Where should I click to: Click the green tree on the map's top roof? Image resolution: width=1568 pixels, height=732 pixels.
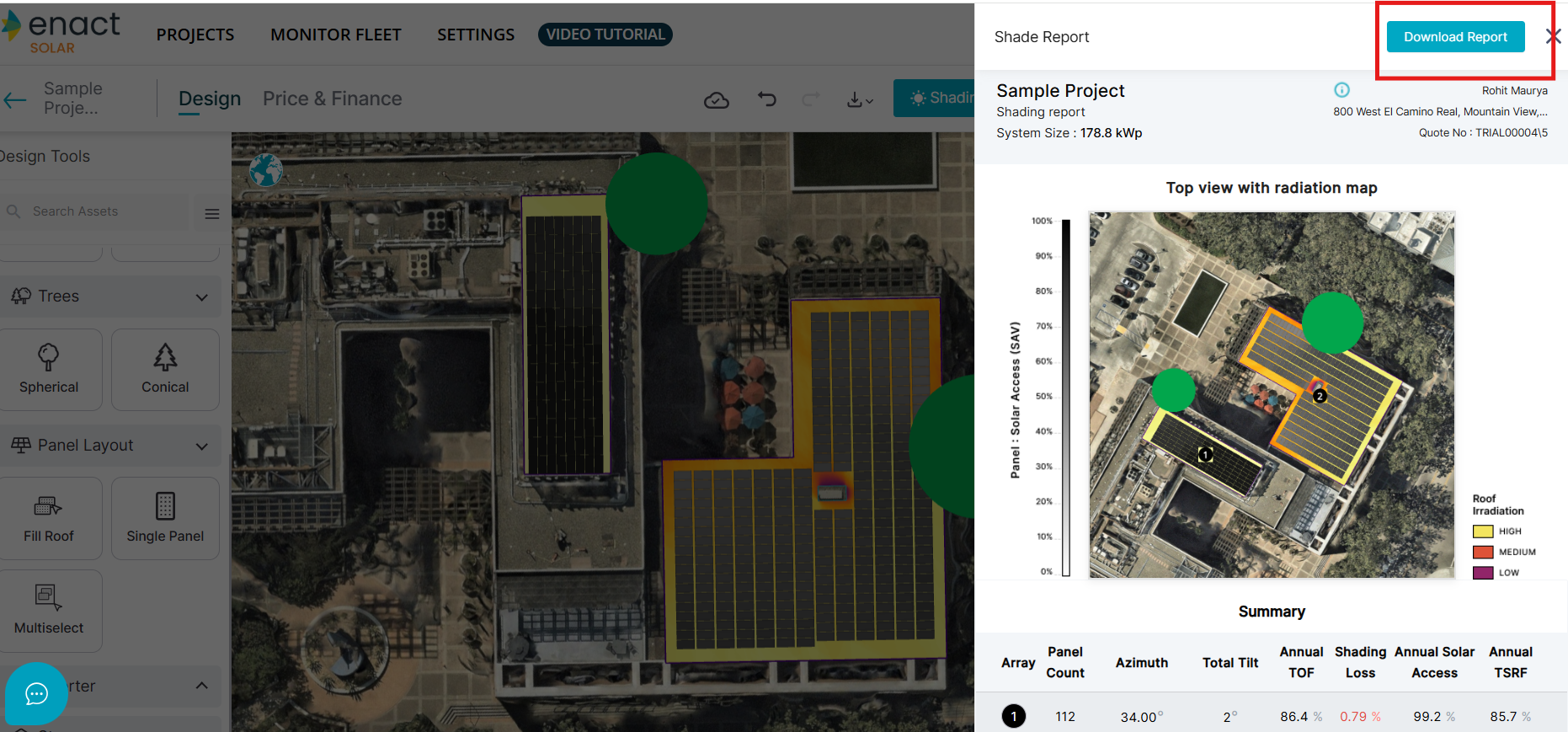[x=656, y=203]
